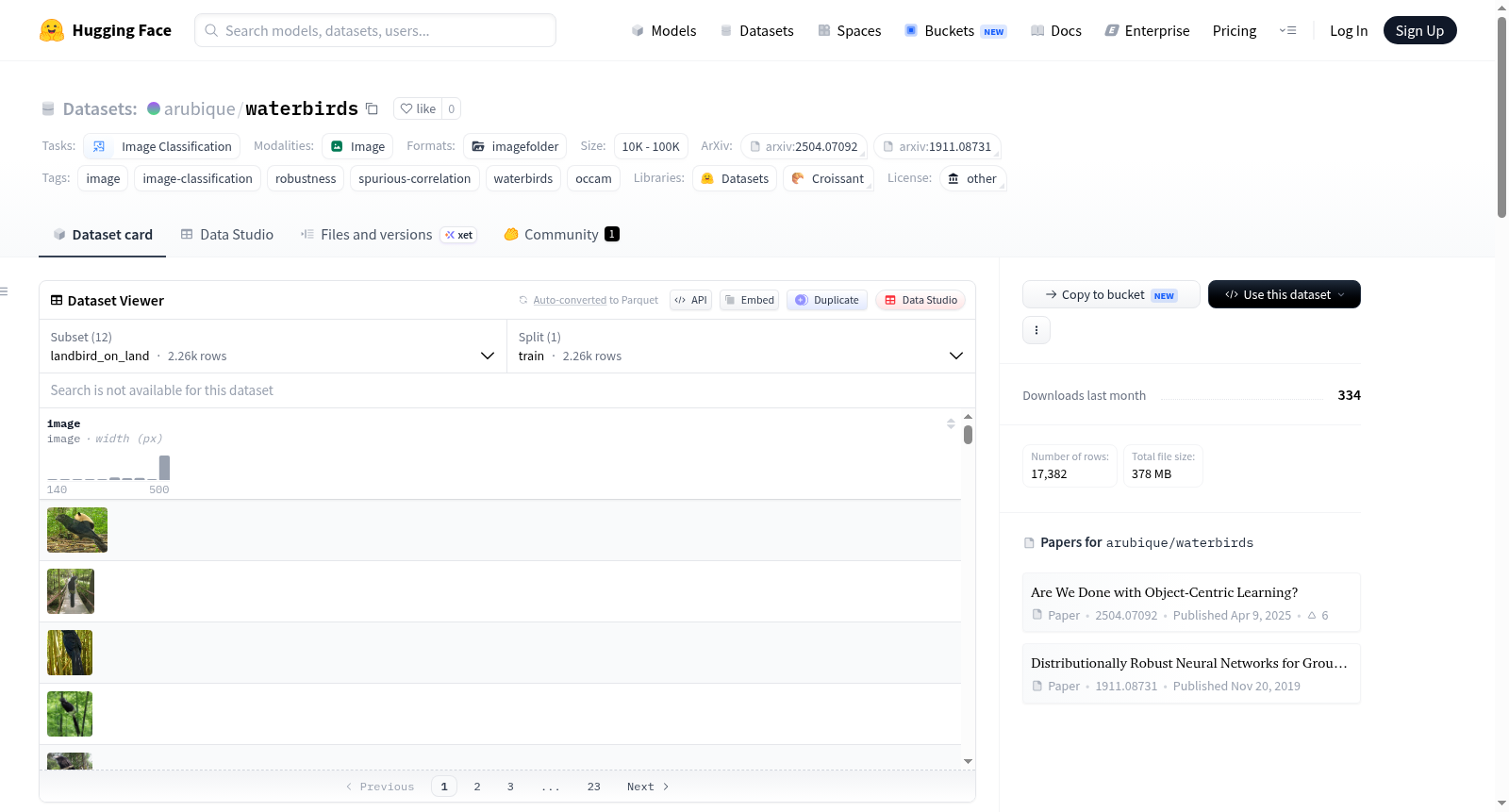Go to the Pricing page
Screen dimensions: 1509x812
coord(1235,31)
